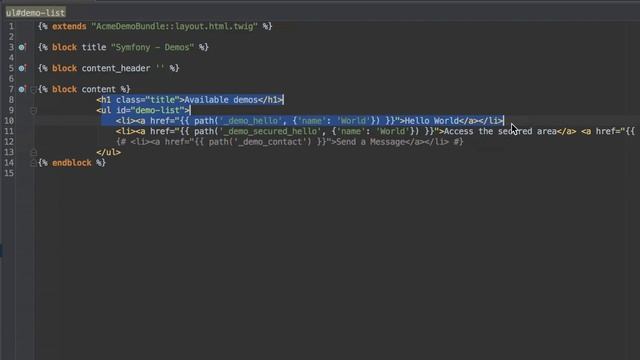Click the block keyword on line 3
Viewport: 640px width, 360px height.
tap(64, 47)
